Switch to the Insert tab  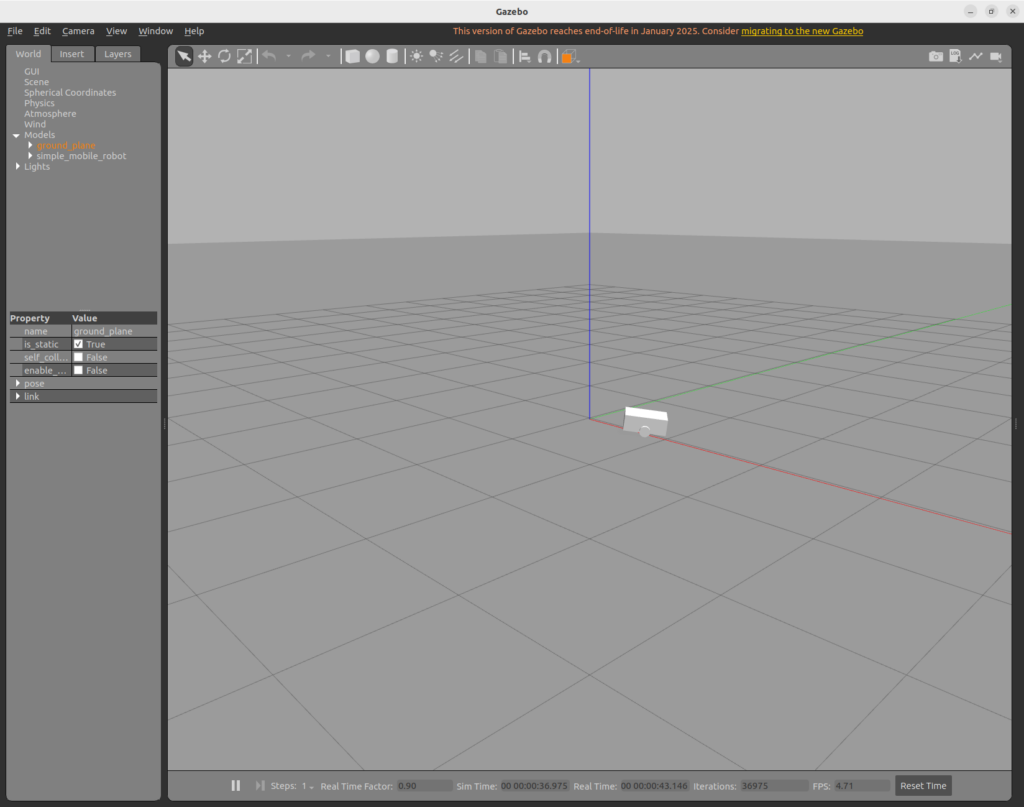(72, 54)
